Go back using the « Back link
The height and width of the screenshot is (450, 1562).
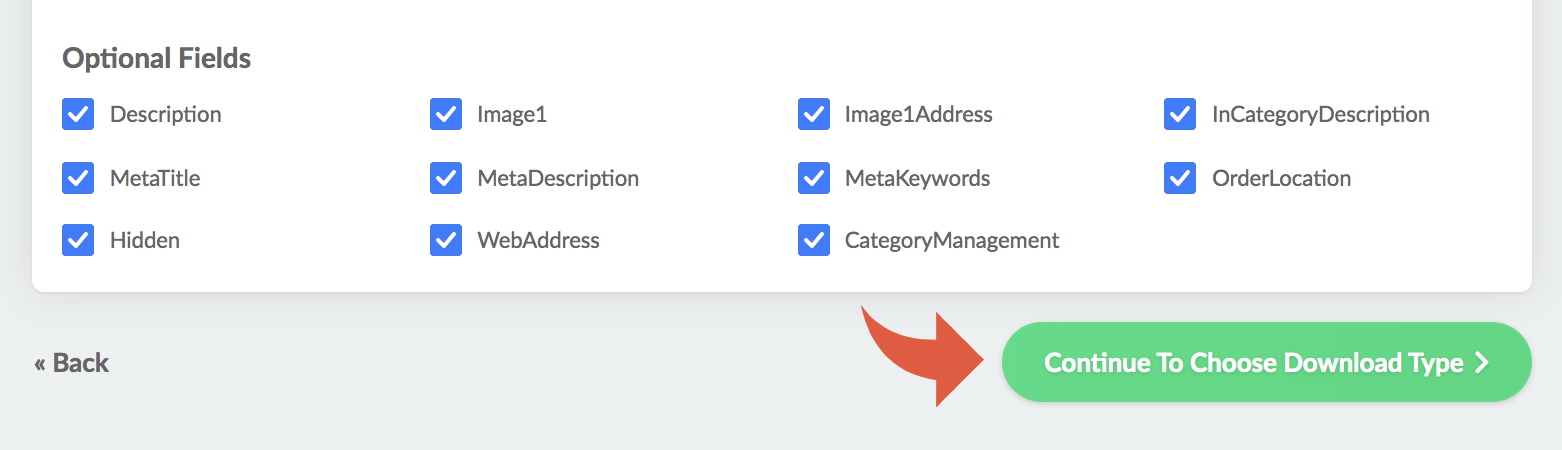pos(71,362)
